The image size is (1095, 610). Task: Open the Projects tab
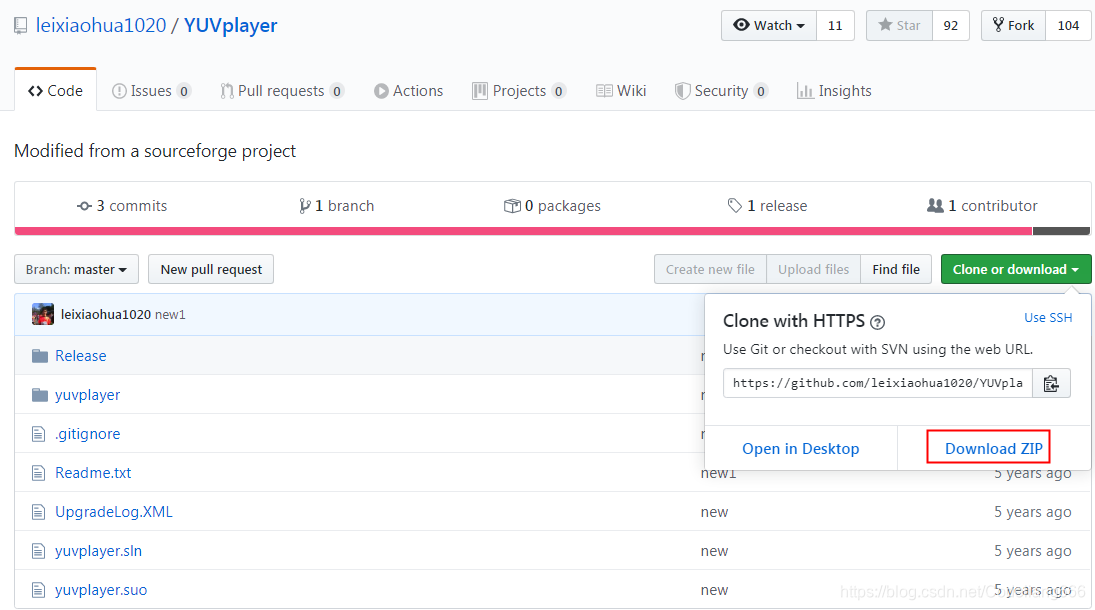pos(519,91)
